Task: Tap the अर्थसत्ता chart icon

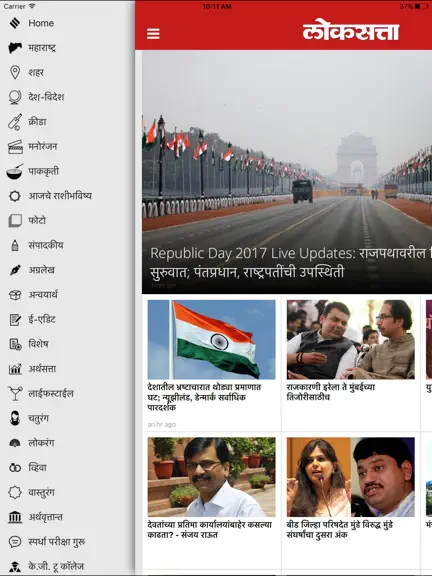Action: click(15, 369)
